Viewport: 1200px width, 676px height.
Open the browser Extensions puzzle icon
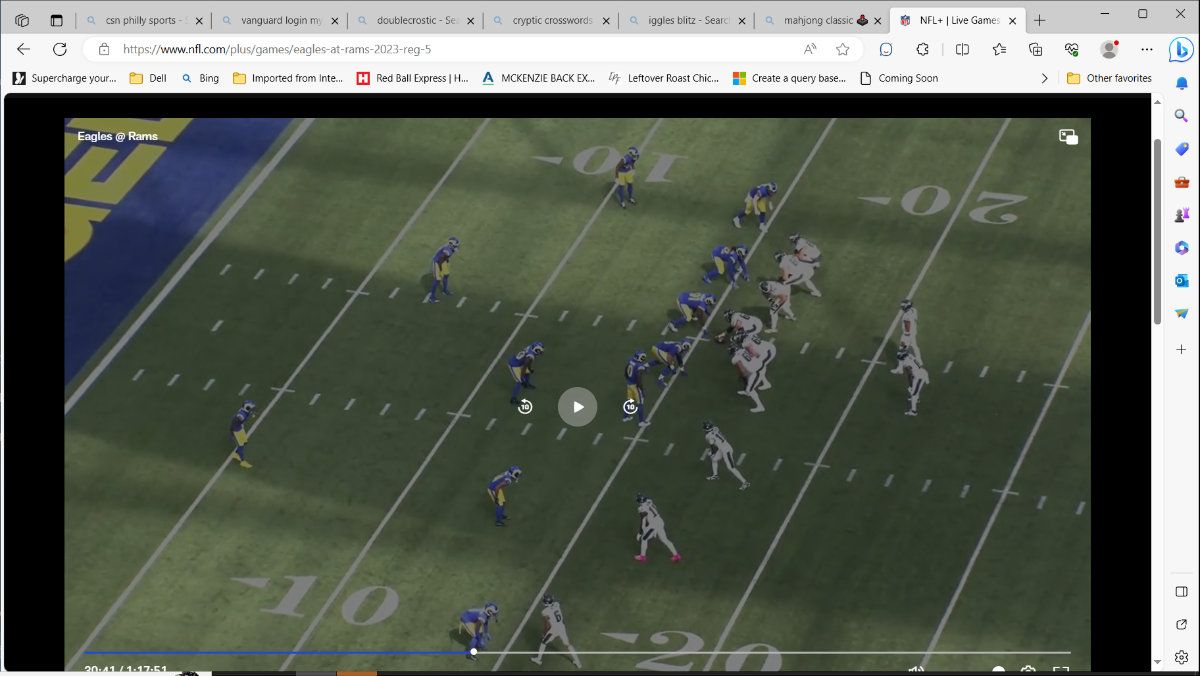point(923,49)
